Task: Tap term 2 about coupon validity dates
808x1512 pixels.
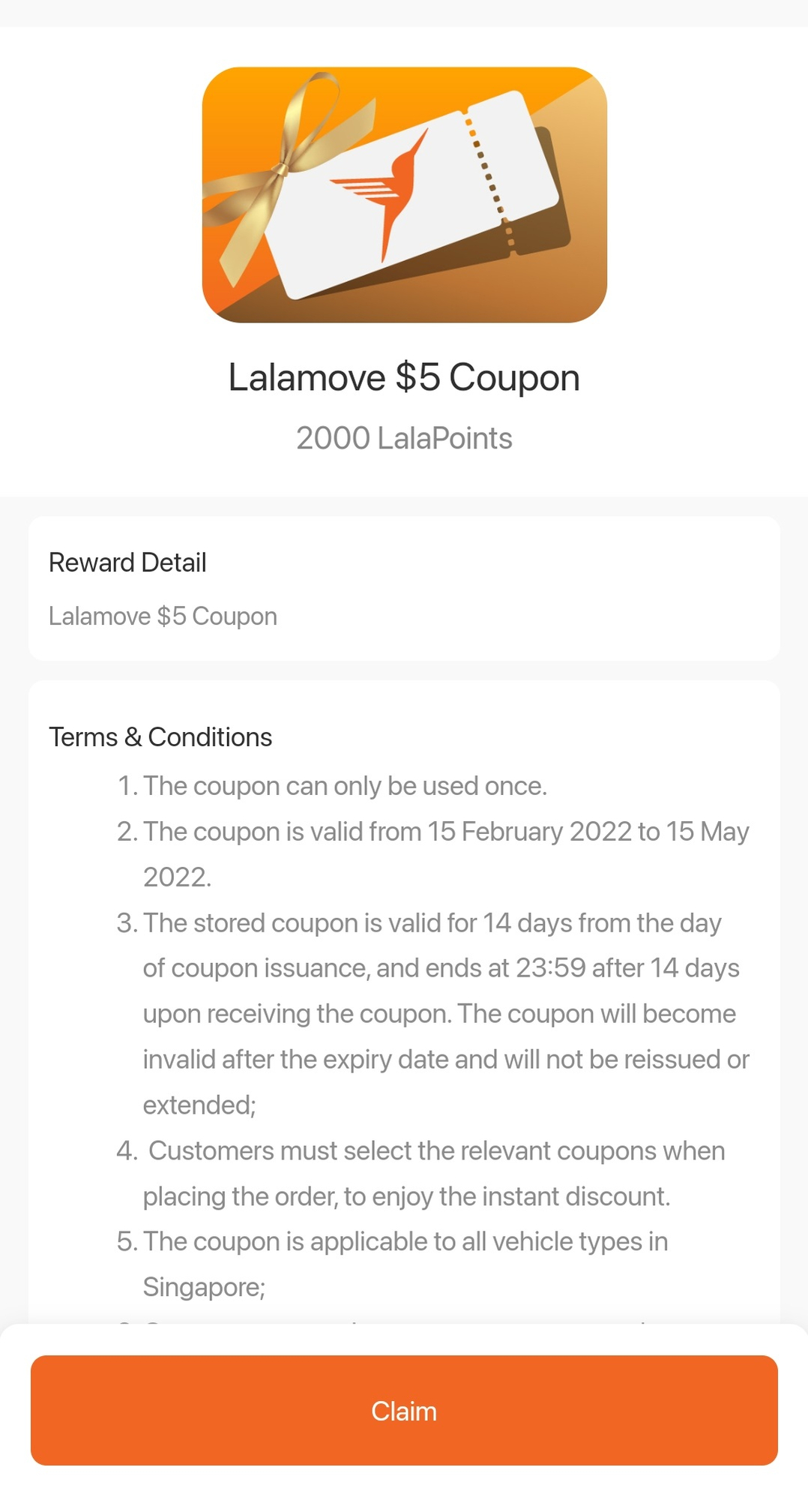Action: [x=433, y=854]
